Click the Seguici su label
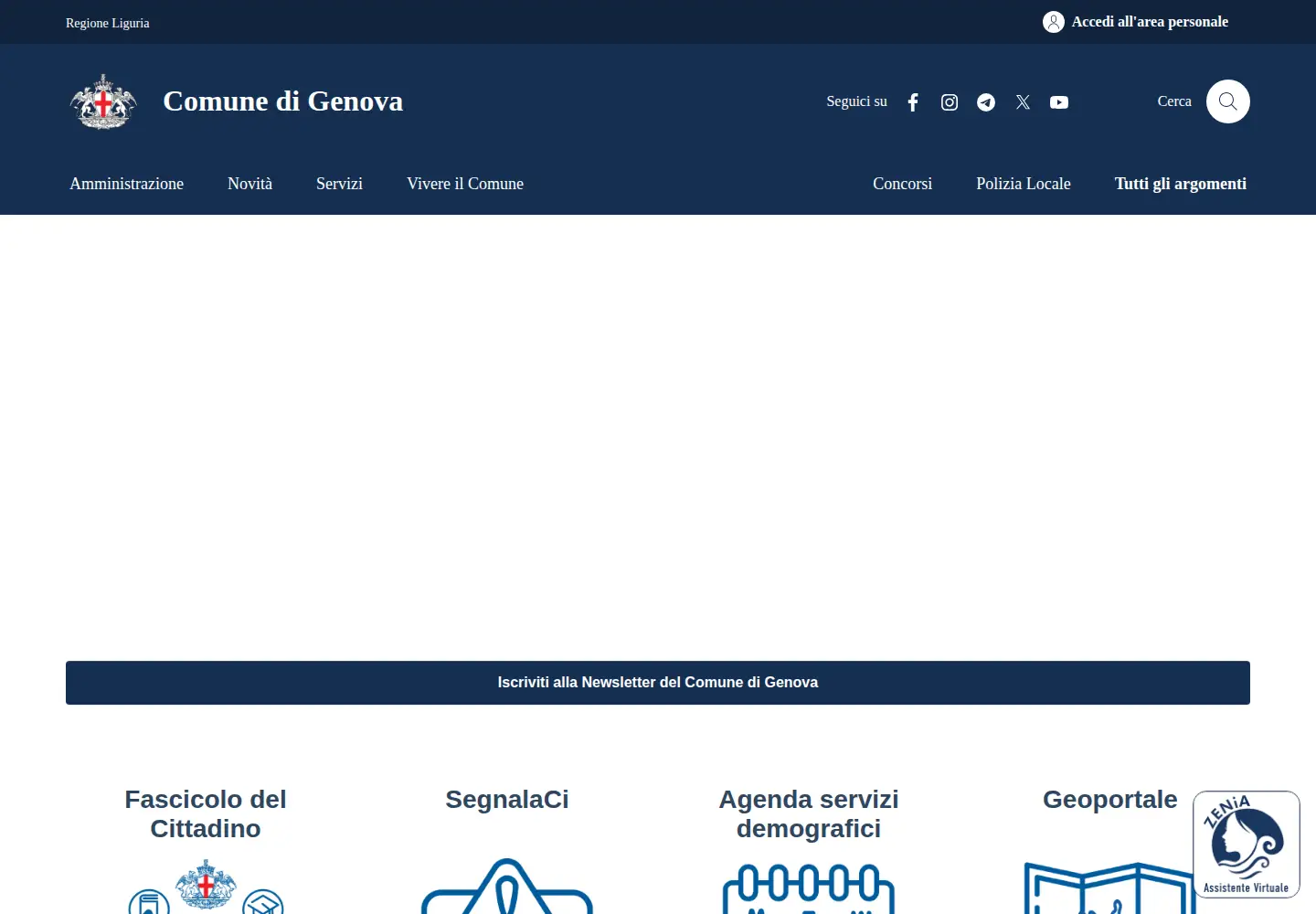The height and width of the screenshot is (914, 1316). point(857,101)
